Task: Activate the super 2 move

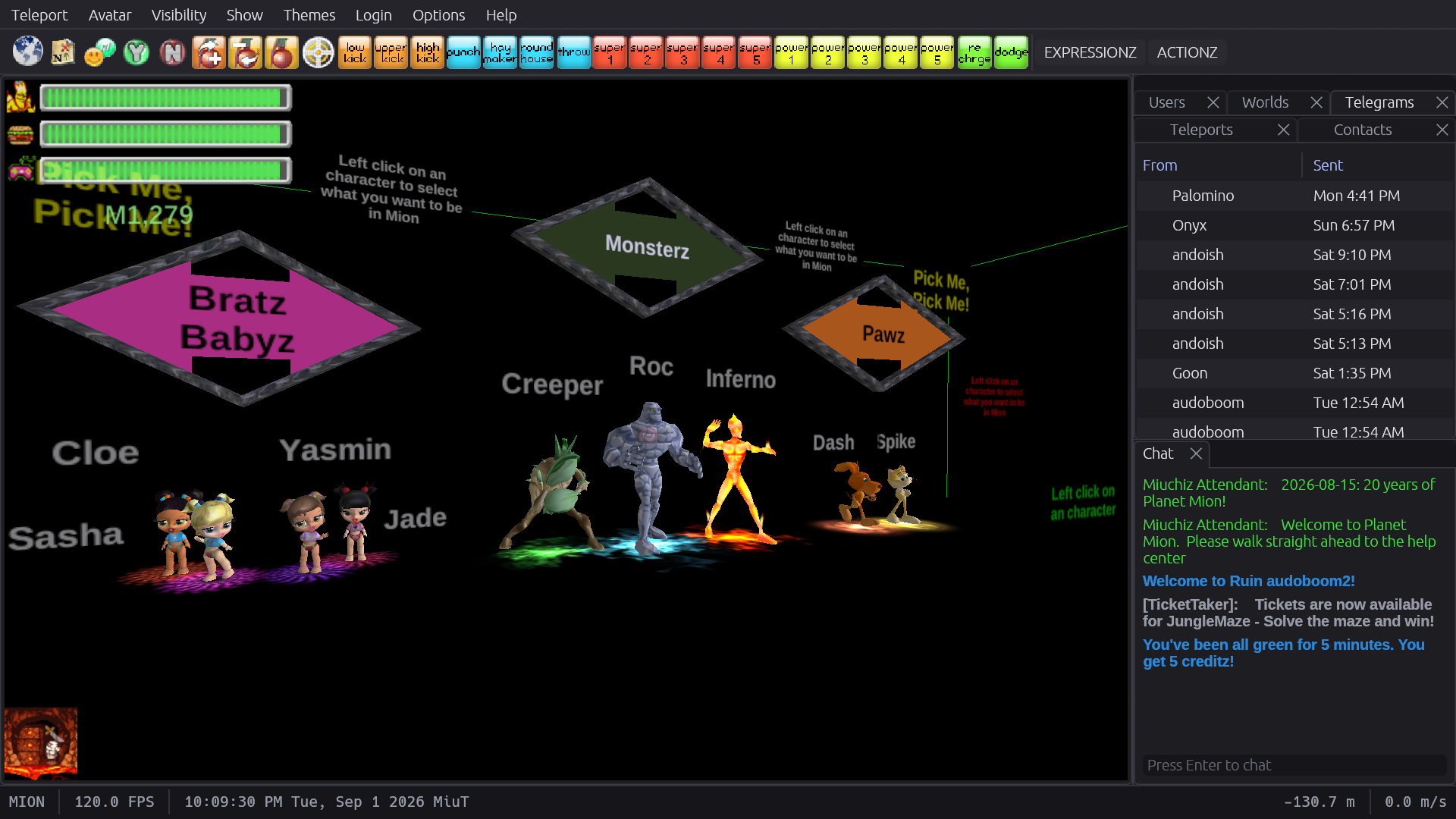Action: [x=647, y=52]
